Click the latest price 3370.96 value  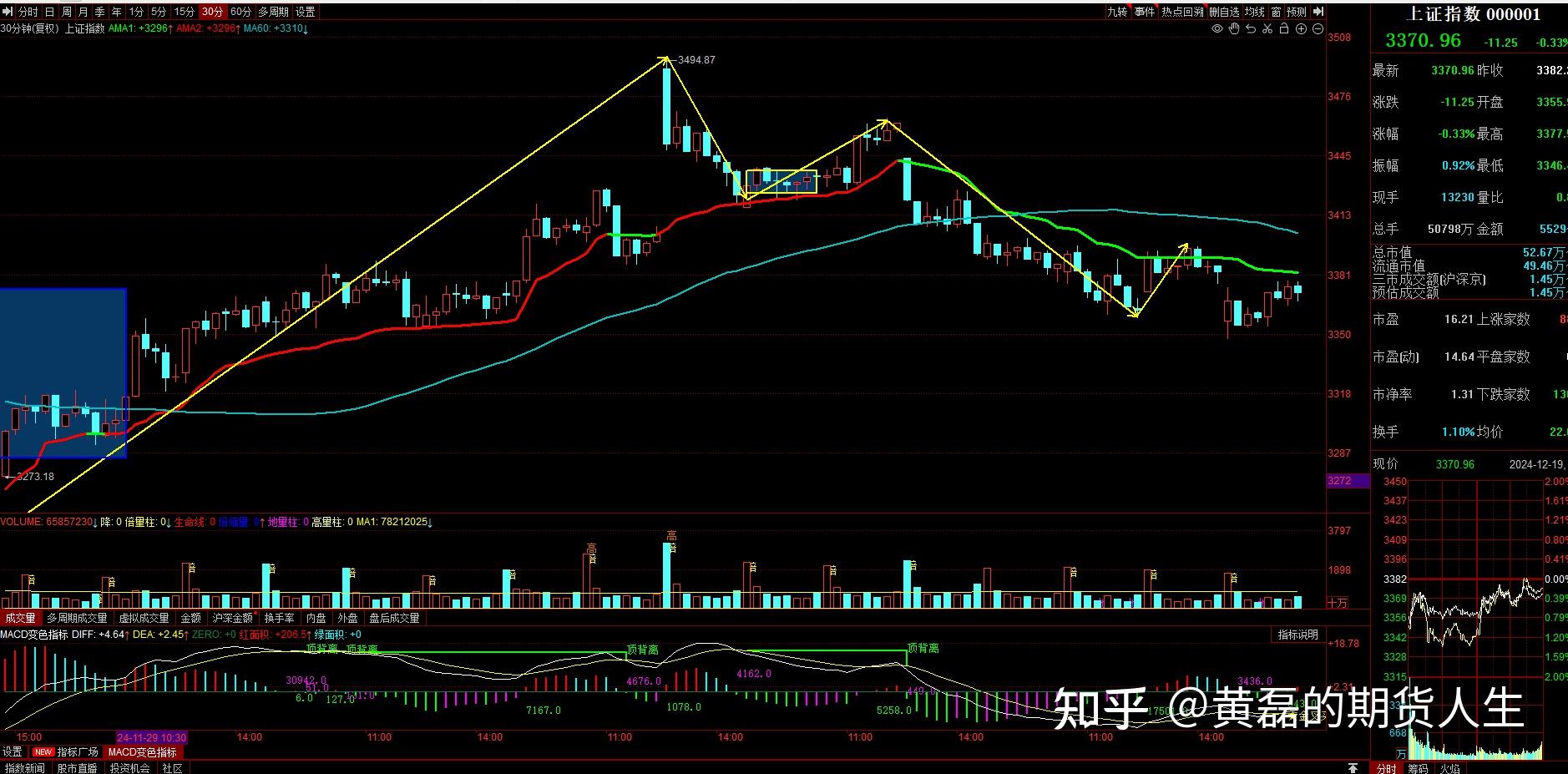(1453, 70)
